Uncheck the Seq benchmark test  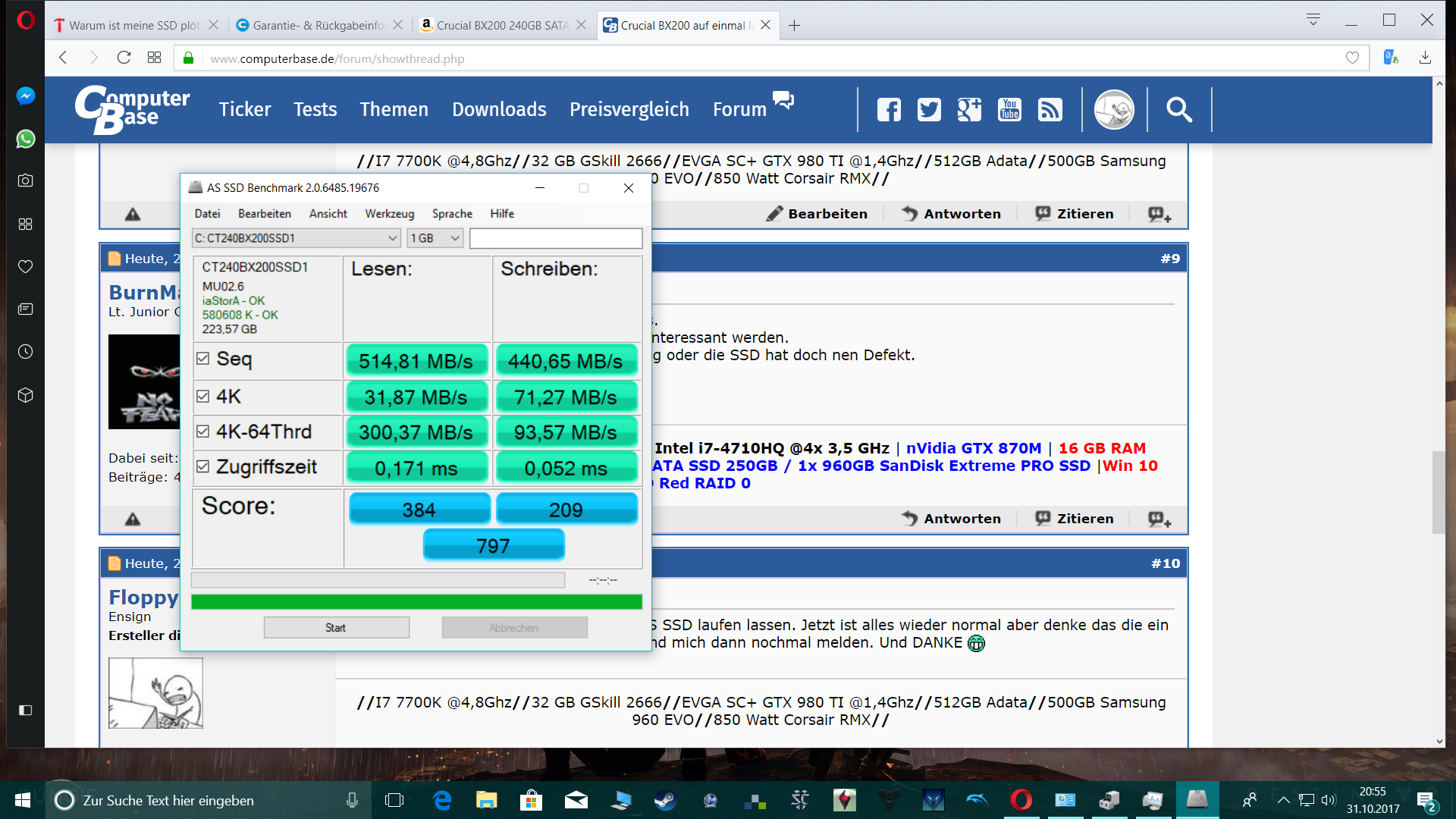(202, 359)
